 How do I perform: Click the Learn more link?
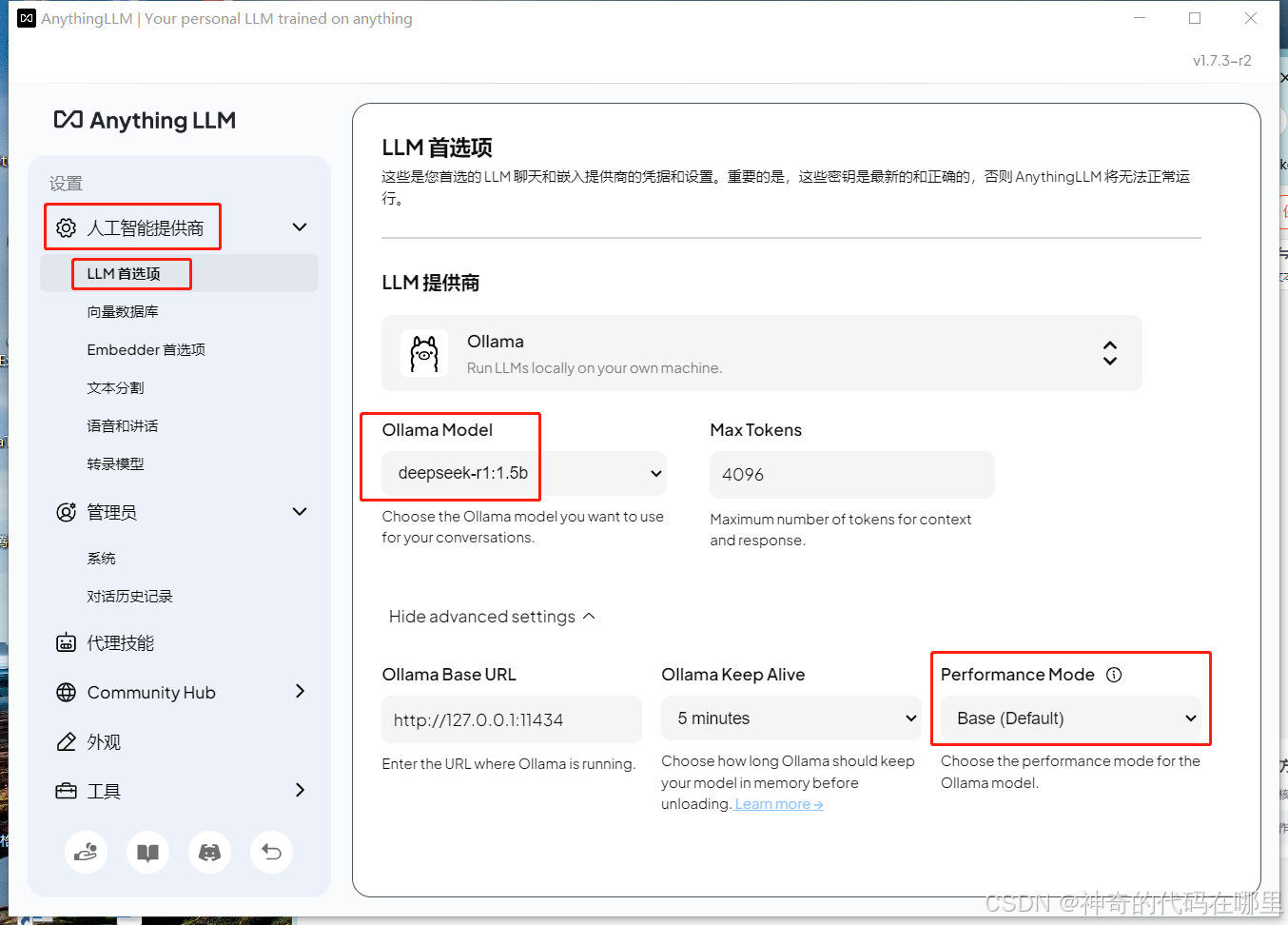click(779, 804)
